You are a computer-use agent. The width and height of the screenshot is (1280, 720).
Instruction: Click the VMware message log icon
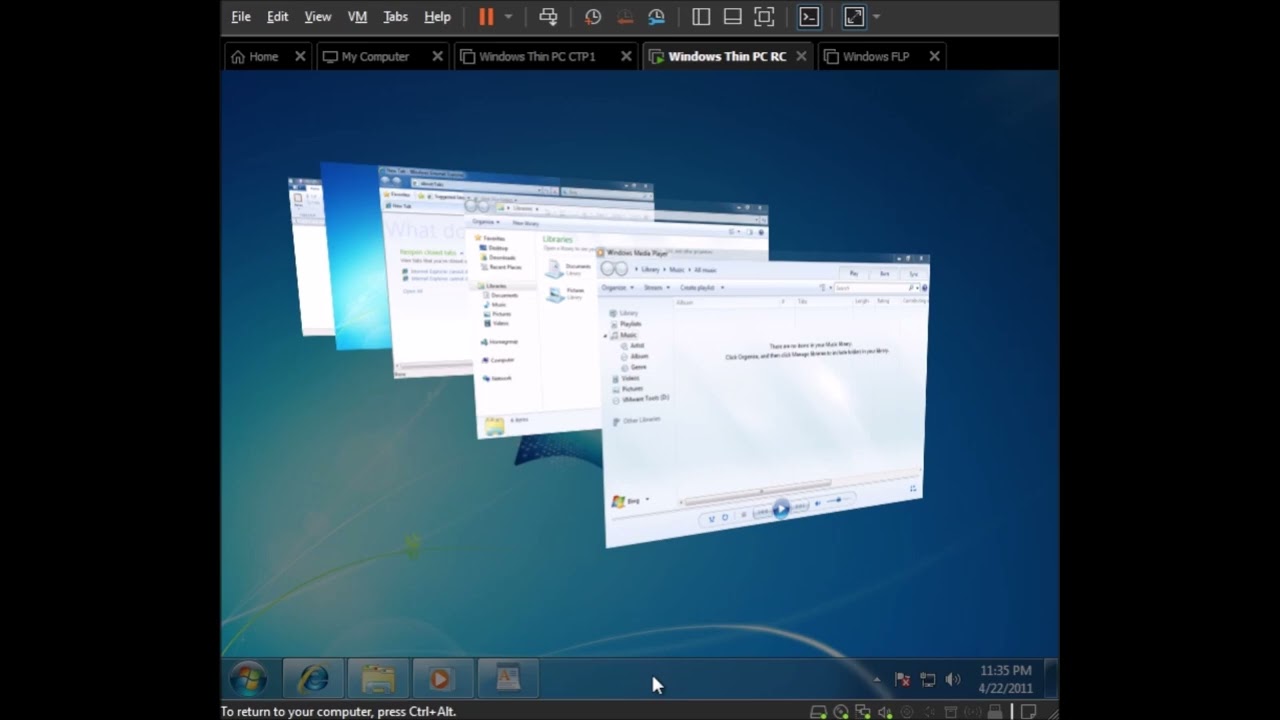(1030, 712)
